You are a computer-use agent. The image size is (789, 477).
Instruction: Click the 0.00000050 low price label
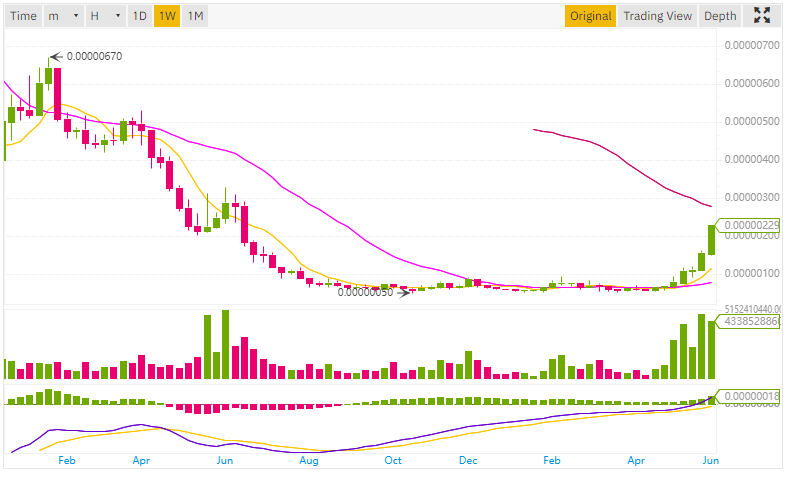[x=365, y=292]
